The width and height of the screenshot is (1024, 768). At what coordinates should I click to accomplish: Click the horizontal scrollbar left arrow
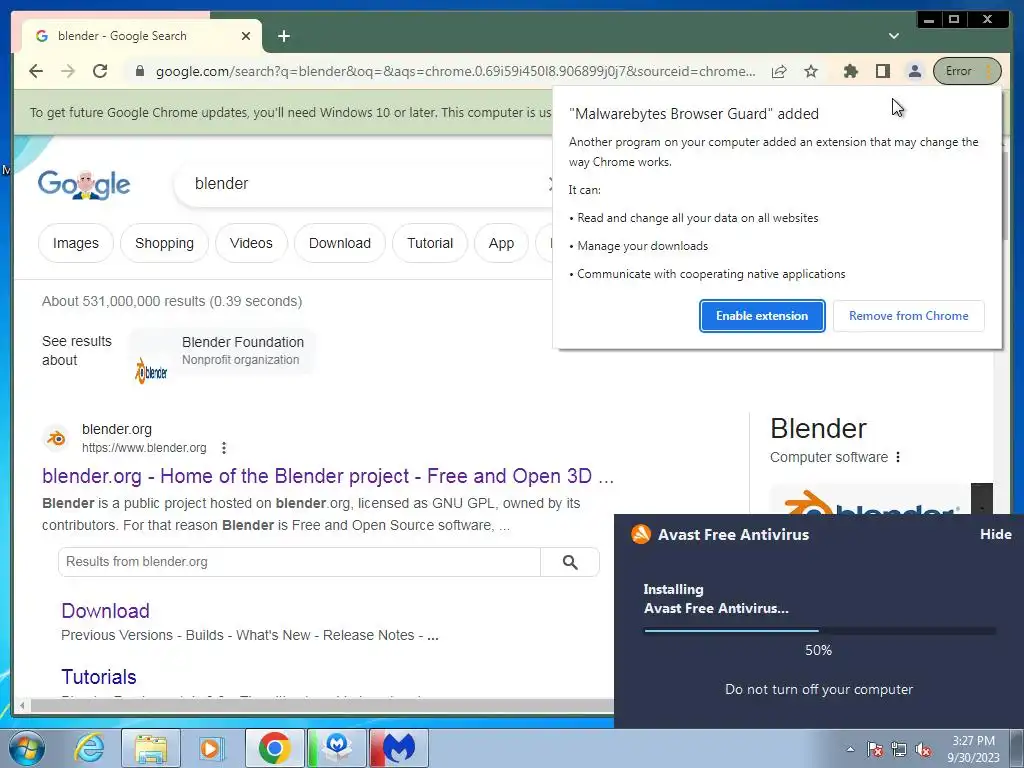pyautogui.click(x=22, y=705)
